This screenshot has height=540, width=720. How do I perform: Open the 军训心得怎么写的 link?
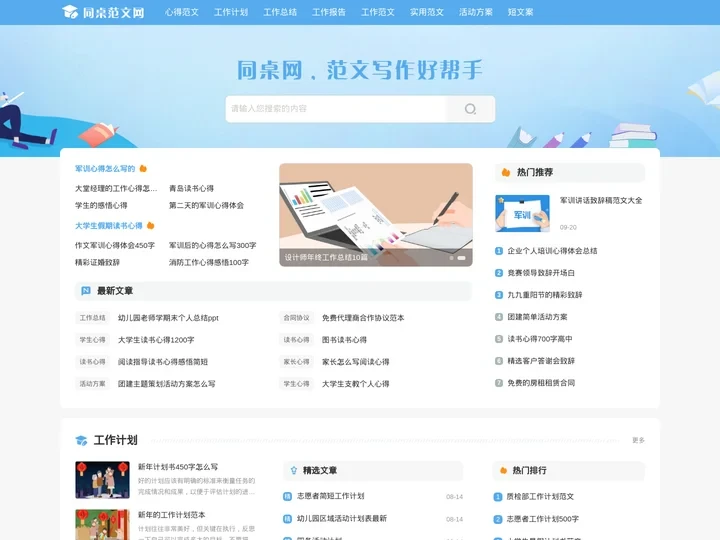pyautogui.click(x=105, y=169)
